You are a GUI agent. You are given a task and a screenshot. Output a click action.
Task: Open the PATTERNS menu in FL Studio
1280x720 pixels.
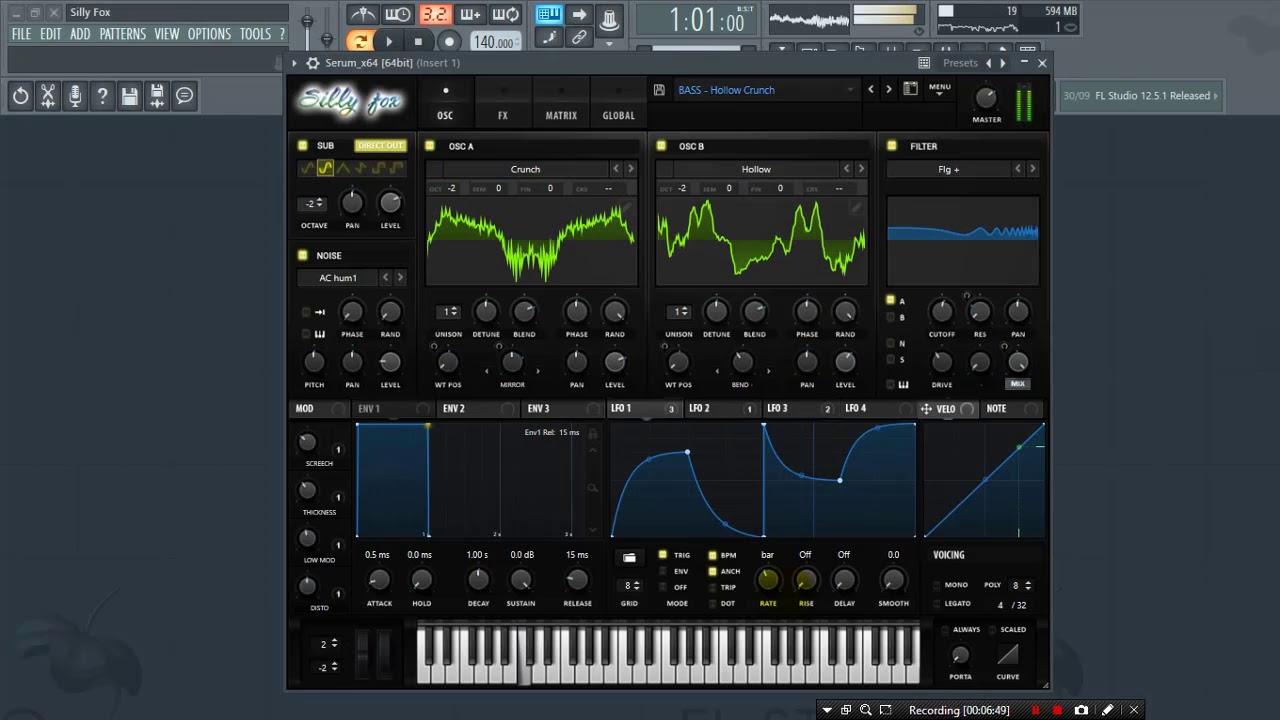[123, 34]
